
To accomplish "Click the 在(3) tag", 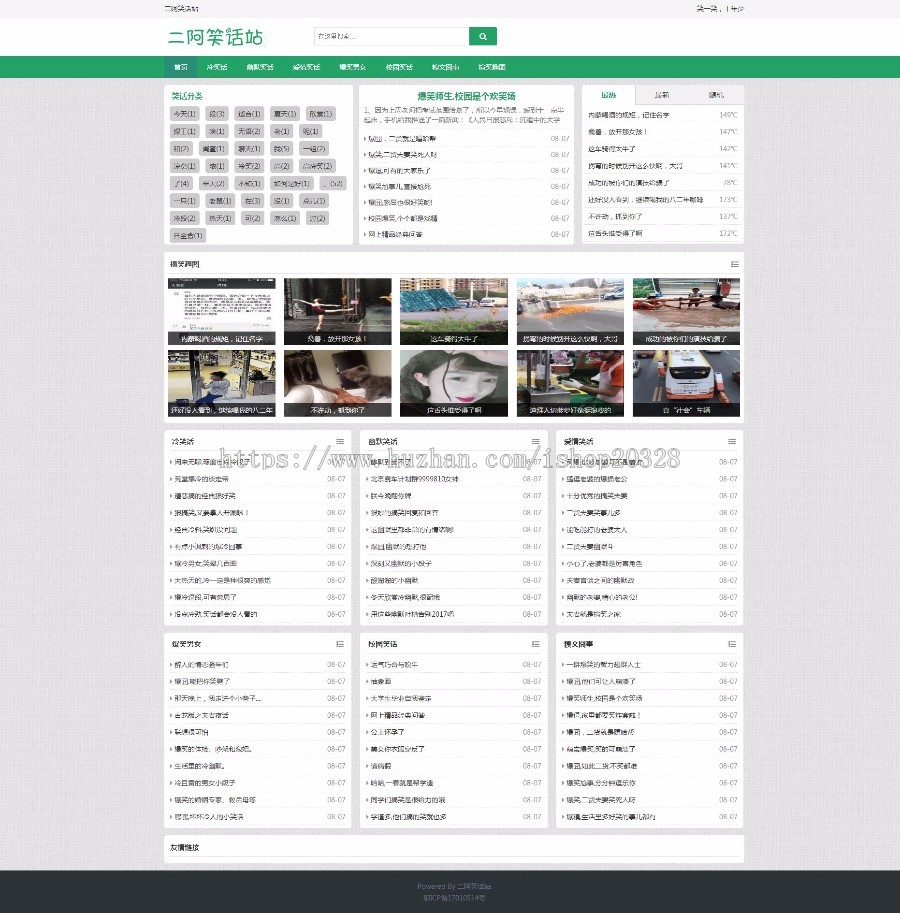I will [253, 201].
